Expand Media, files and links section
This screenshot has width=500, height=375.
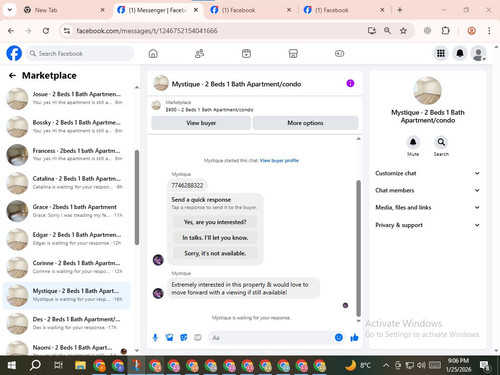pos(427,207)
